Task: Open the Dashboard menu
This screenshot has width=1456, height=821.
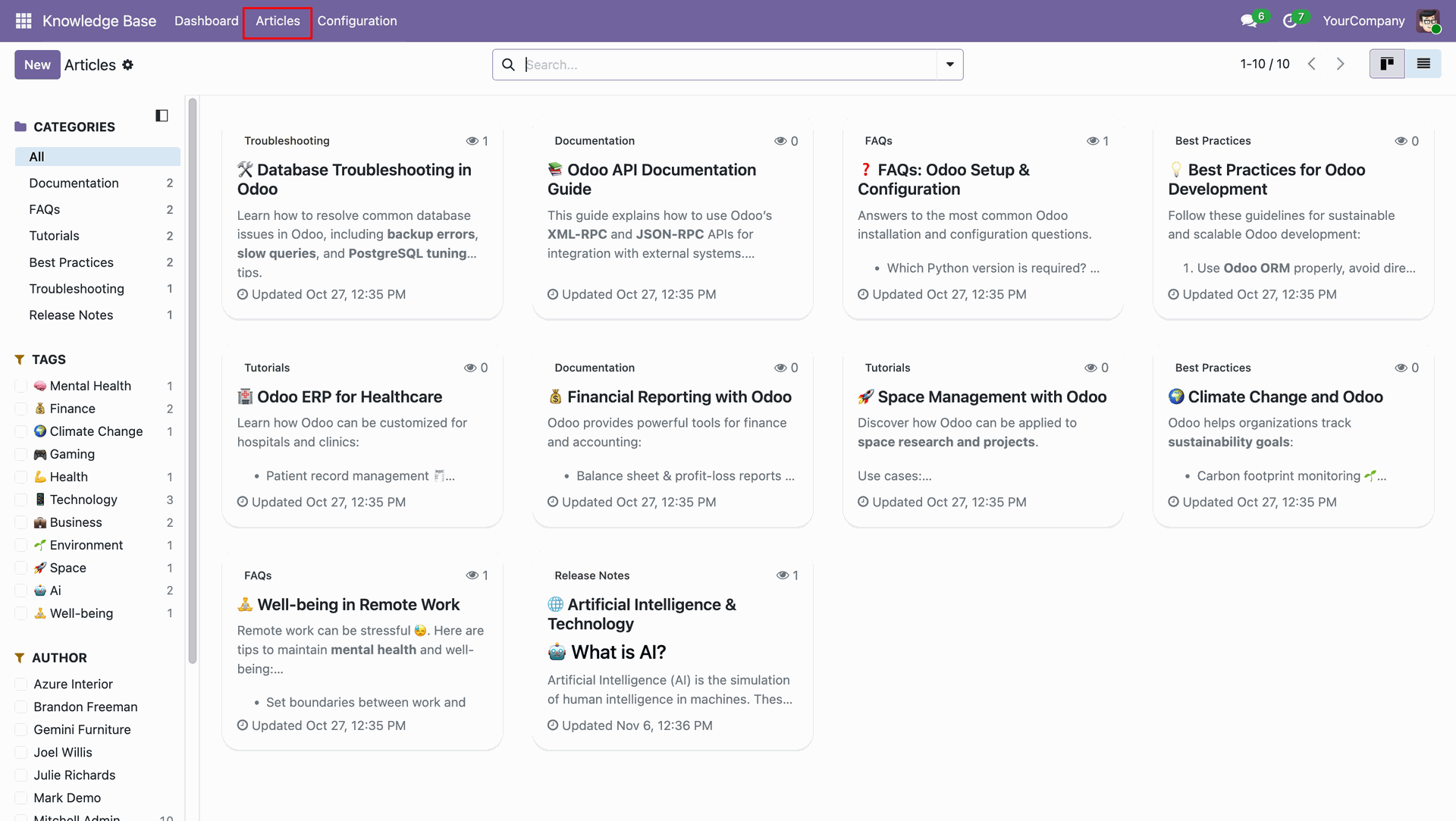Action: point(206,21)
